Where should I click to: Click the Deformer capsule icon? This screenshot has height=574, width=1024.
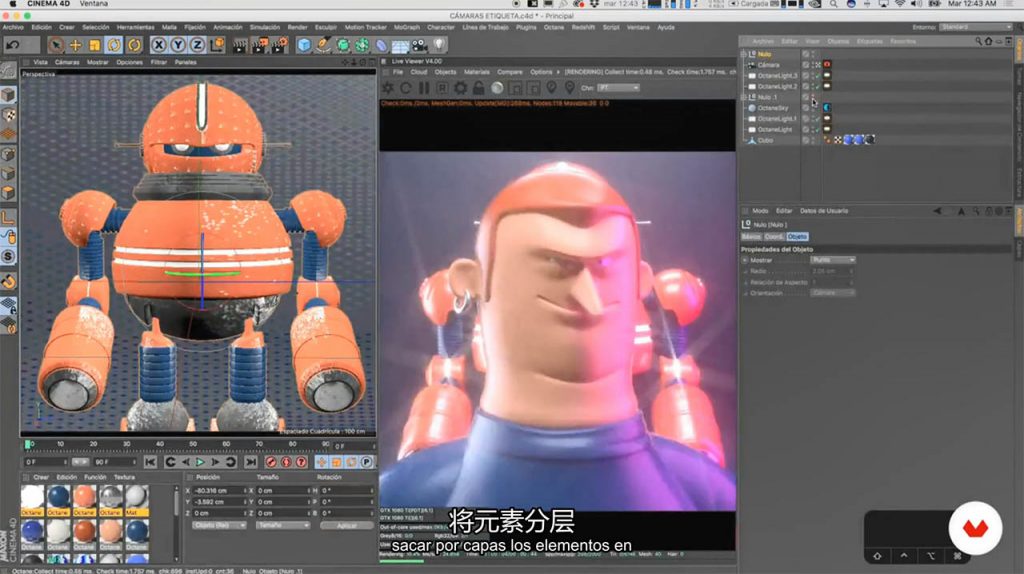point(381,45)
